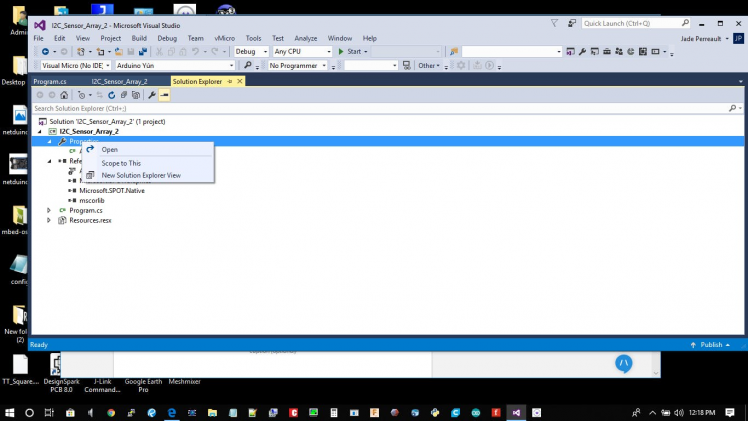
Task: Switch to the Program.cs tab
Action: (x=49, y=81)
